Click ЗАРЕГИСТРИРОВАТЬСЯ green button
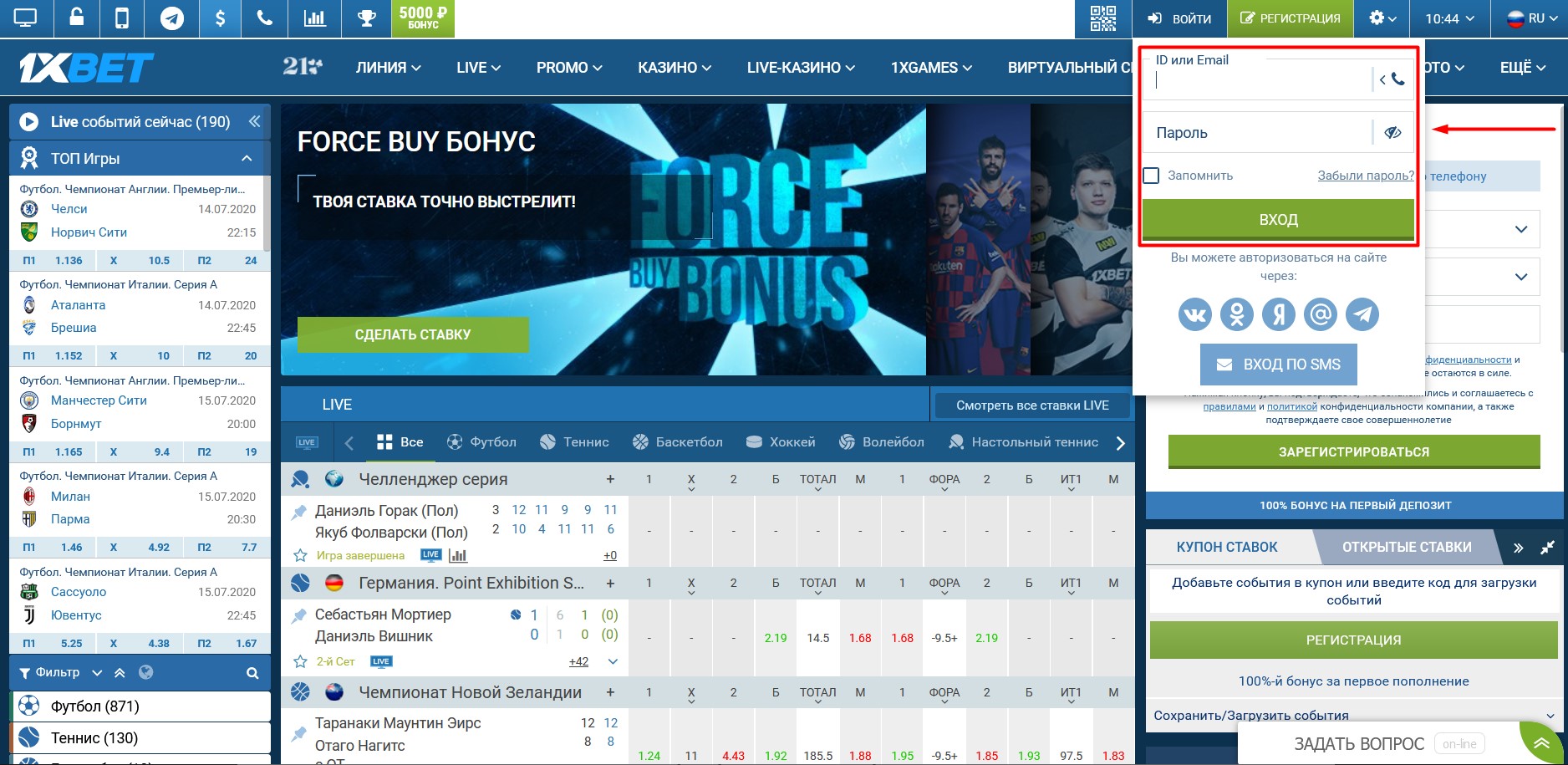This screenshot has height=765, width=1568. (x=1354, y=452)
